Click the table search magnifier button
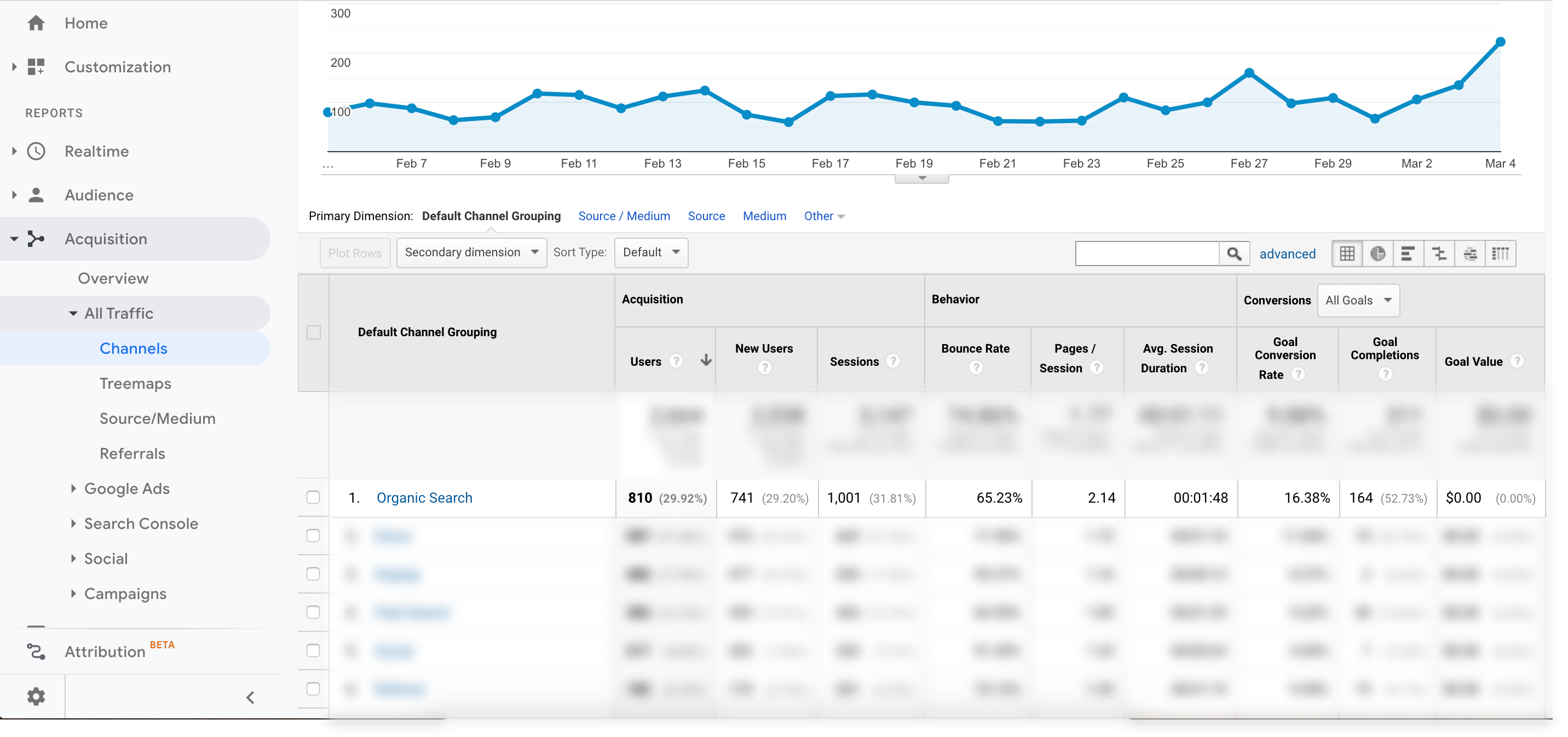Image resolution: width=1568 pixels, height=737 pixels. (1234, 254)
